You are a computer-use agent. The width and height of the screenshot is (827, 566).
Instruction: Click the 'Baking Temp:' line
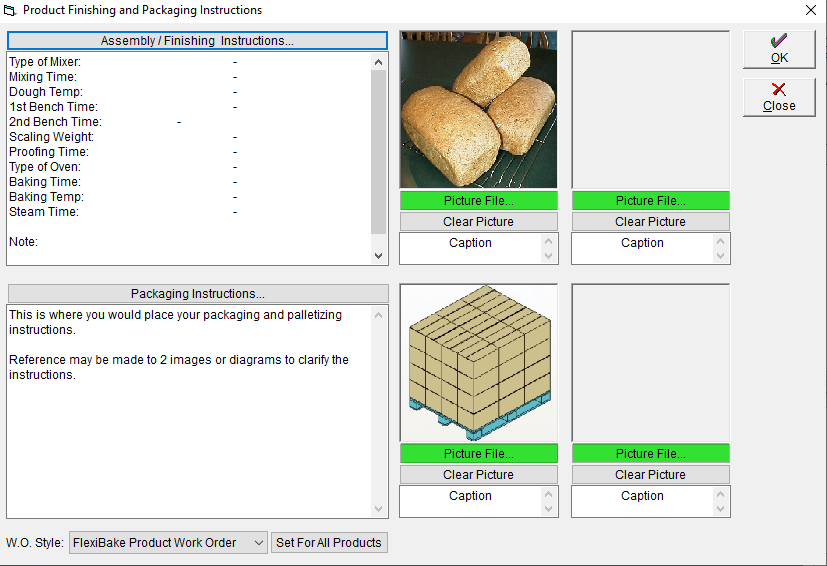coord(46,197)
